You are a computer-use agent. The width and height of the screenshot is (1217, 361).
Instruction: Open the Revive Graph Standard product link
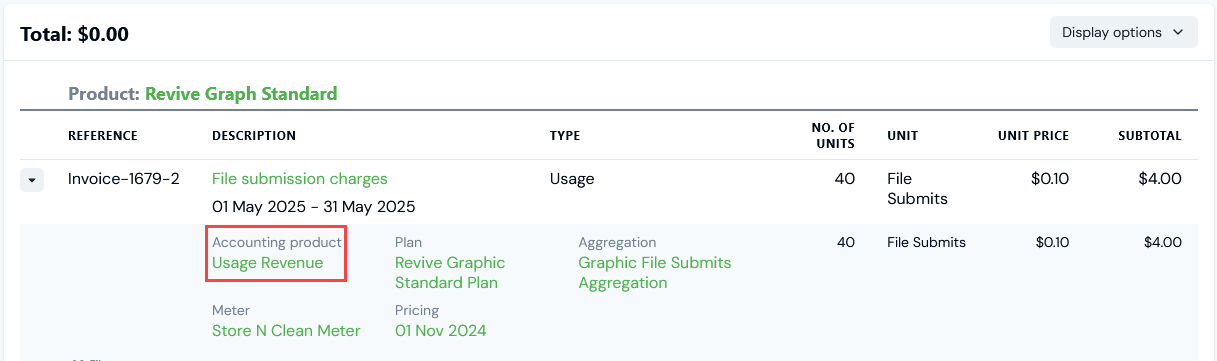click(241, 94)
